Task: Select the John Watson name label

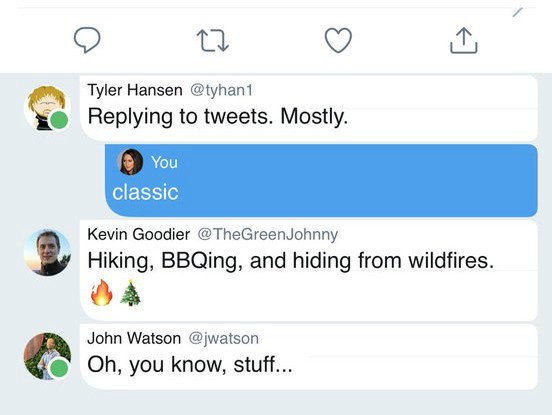Action: (x=134, y=338)
